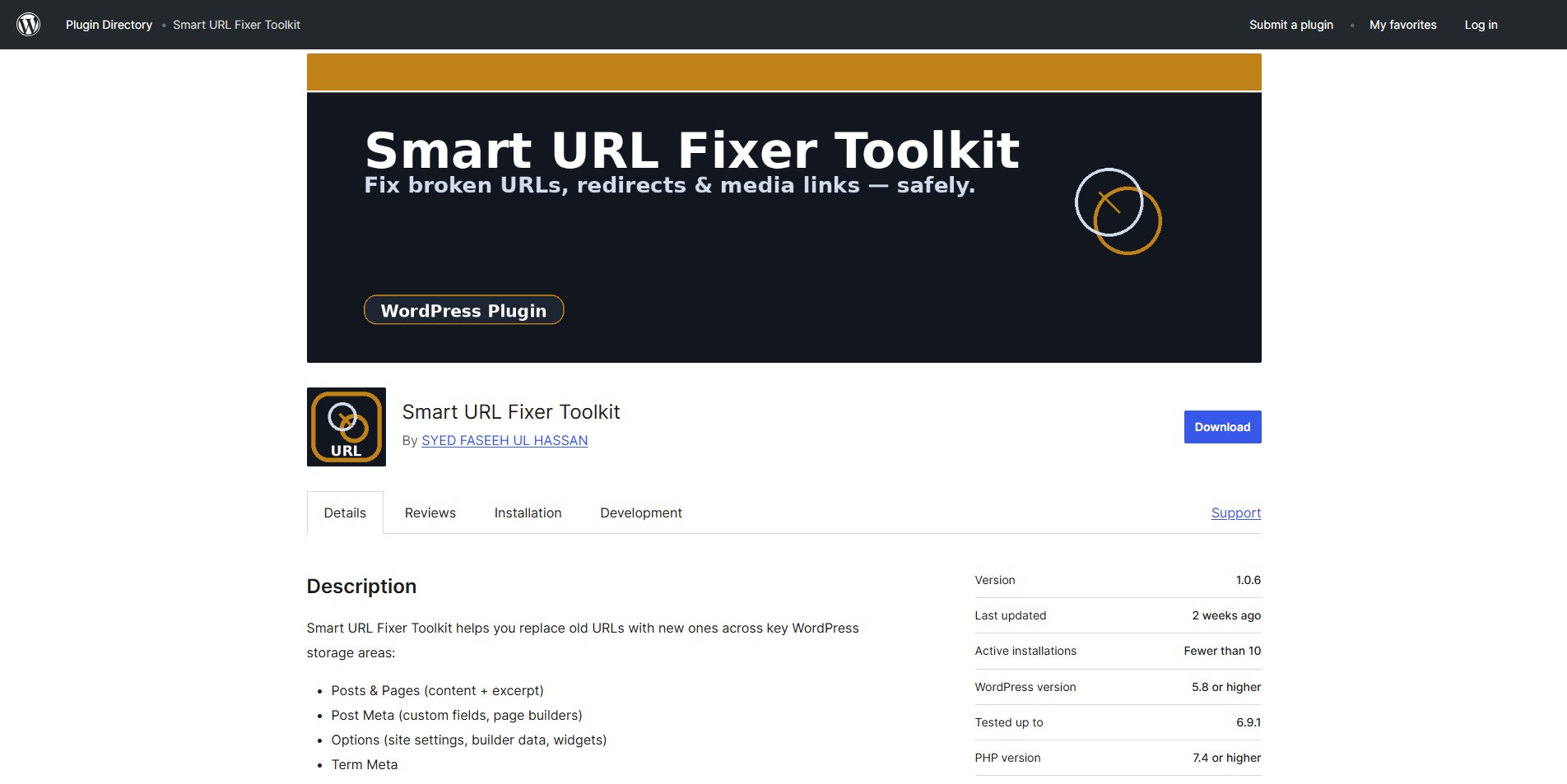
Task: Click Log in link
Action: pyautogui.click(x=1481, y=25)
